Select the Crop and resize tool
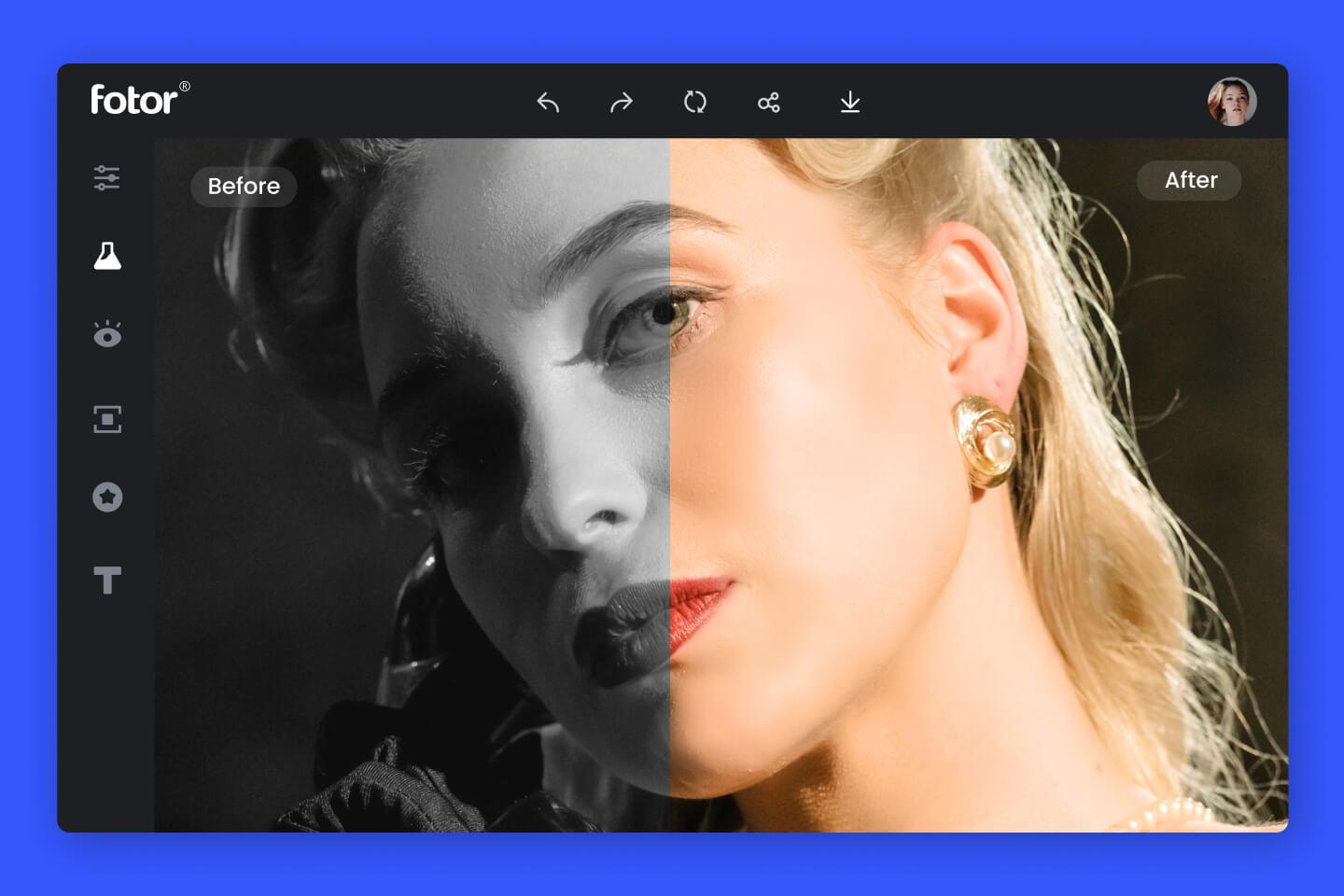 [106, 419]
